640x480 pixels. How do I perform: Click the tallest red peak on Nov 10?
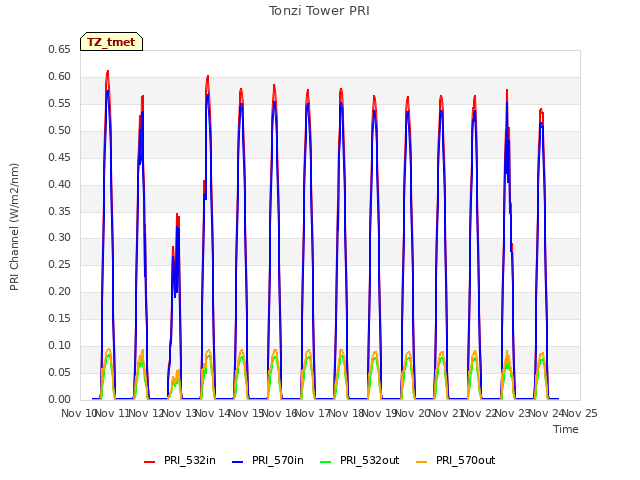click(108, 71)
